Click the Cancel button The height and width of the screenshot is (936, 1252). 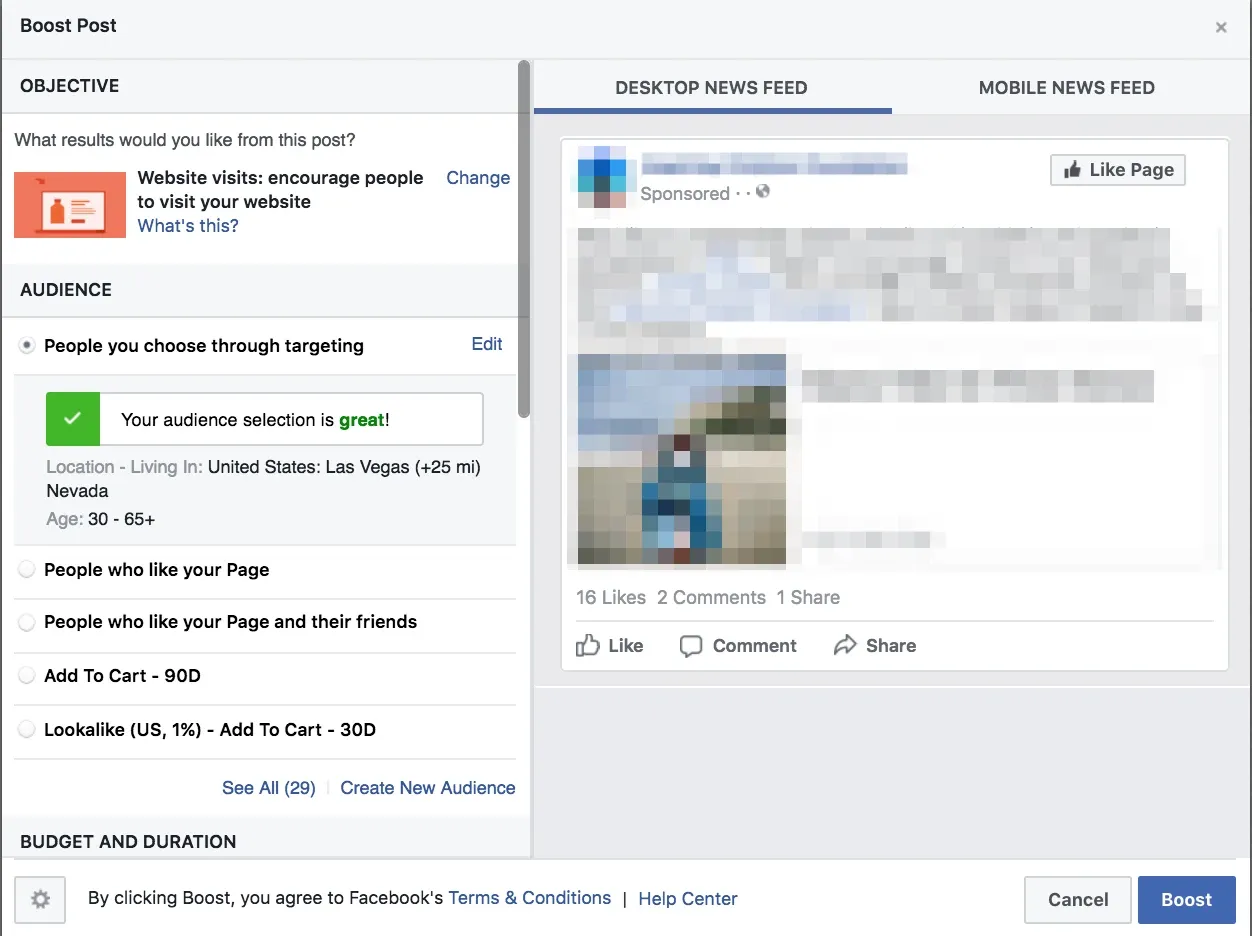[x=1078, y=900]
